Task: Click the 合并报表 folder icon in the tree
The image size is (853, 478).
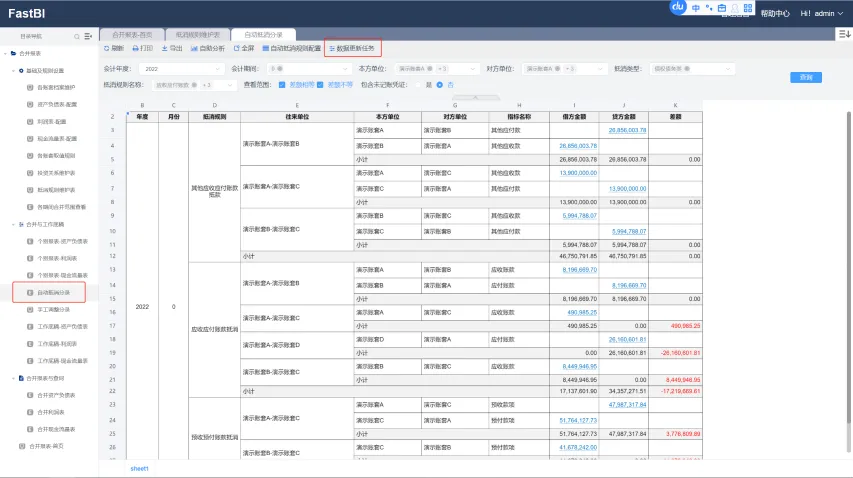Action: click(x=14, y=53)
